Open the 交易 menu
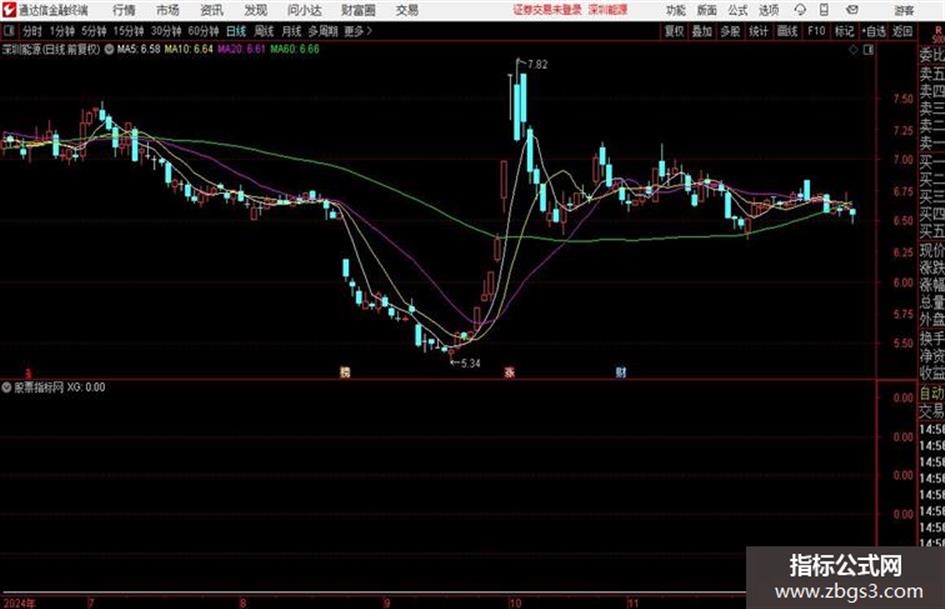The height and width of the screenshot is (609, 945). coord(407,10)
